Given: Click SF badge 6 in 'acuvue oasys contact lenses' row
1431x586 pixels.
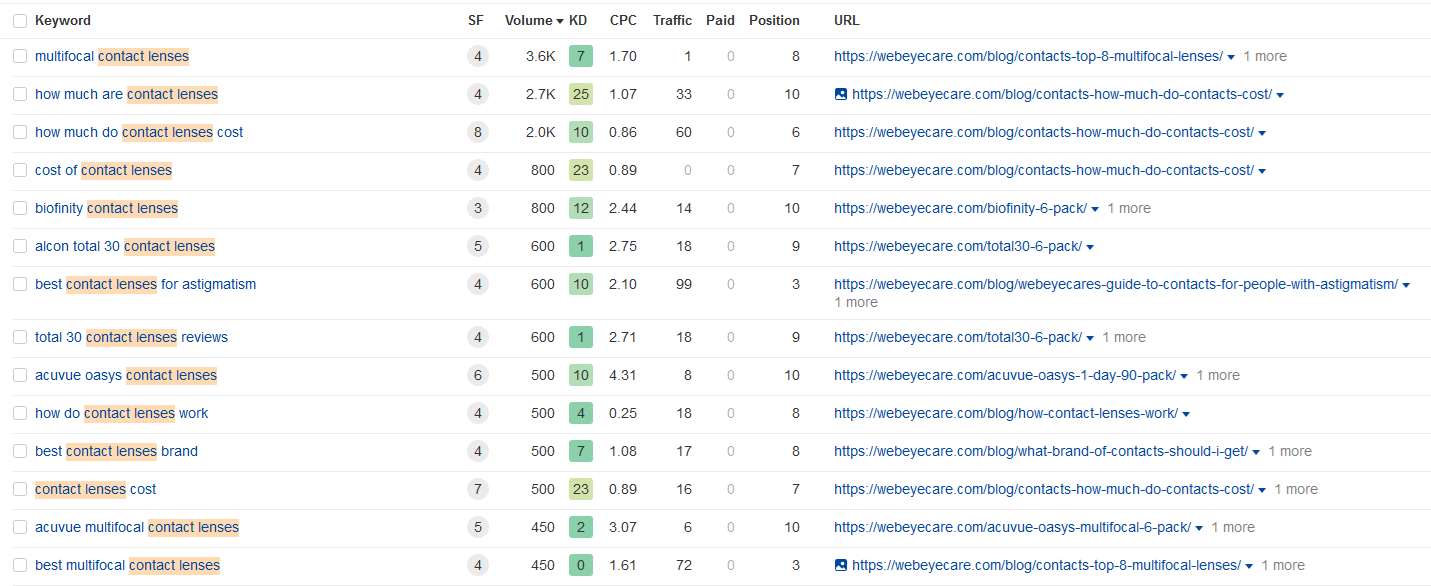Looking at the screenshot, I should (x=478, y=375).
